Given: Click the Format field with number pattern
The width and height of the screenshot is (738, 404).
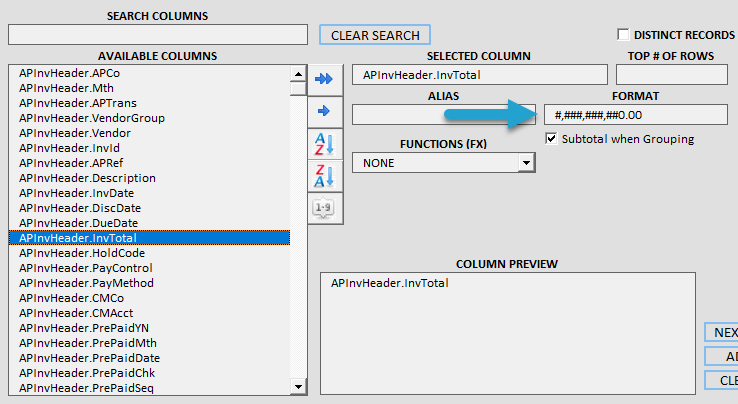Looking at the screenshot, I should coord(635,115).
